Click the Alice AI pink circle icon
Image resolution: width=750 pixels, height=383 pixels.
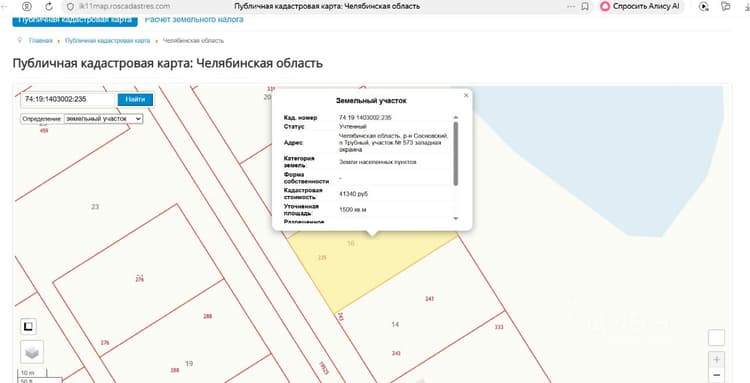[605, 6]
